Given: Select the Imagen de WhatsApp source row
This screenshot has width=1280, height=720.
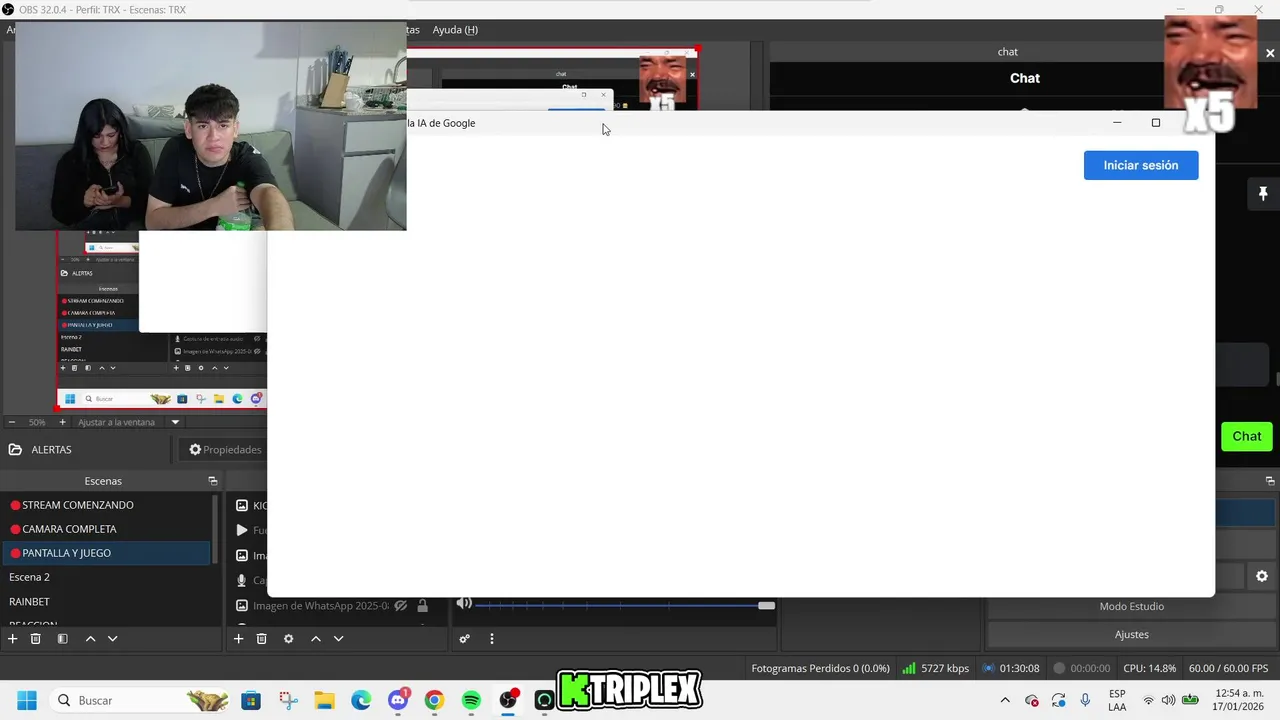Looking at the screenshot, I should pos(331,606).
